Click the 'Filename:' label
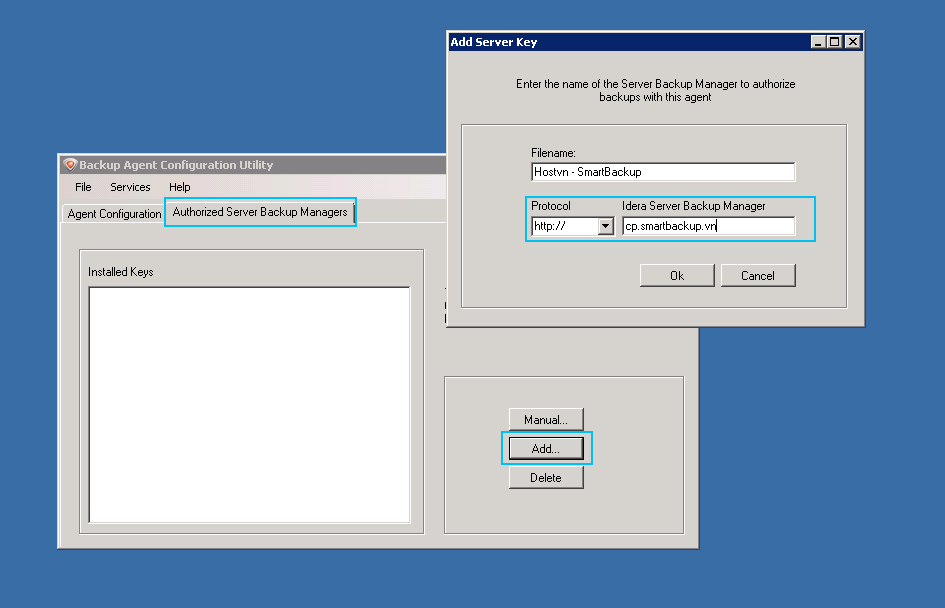945x608 pixels. click(553, 153)
